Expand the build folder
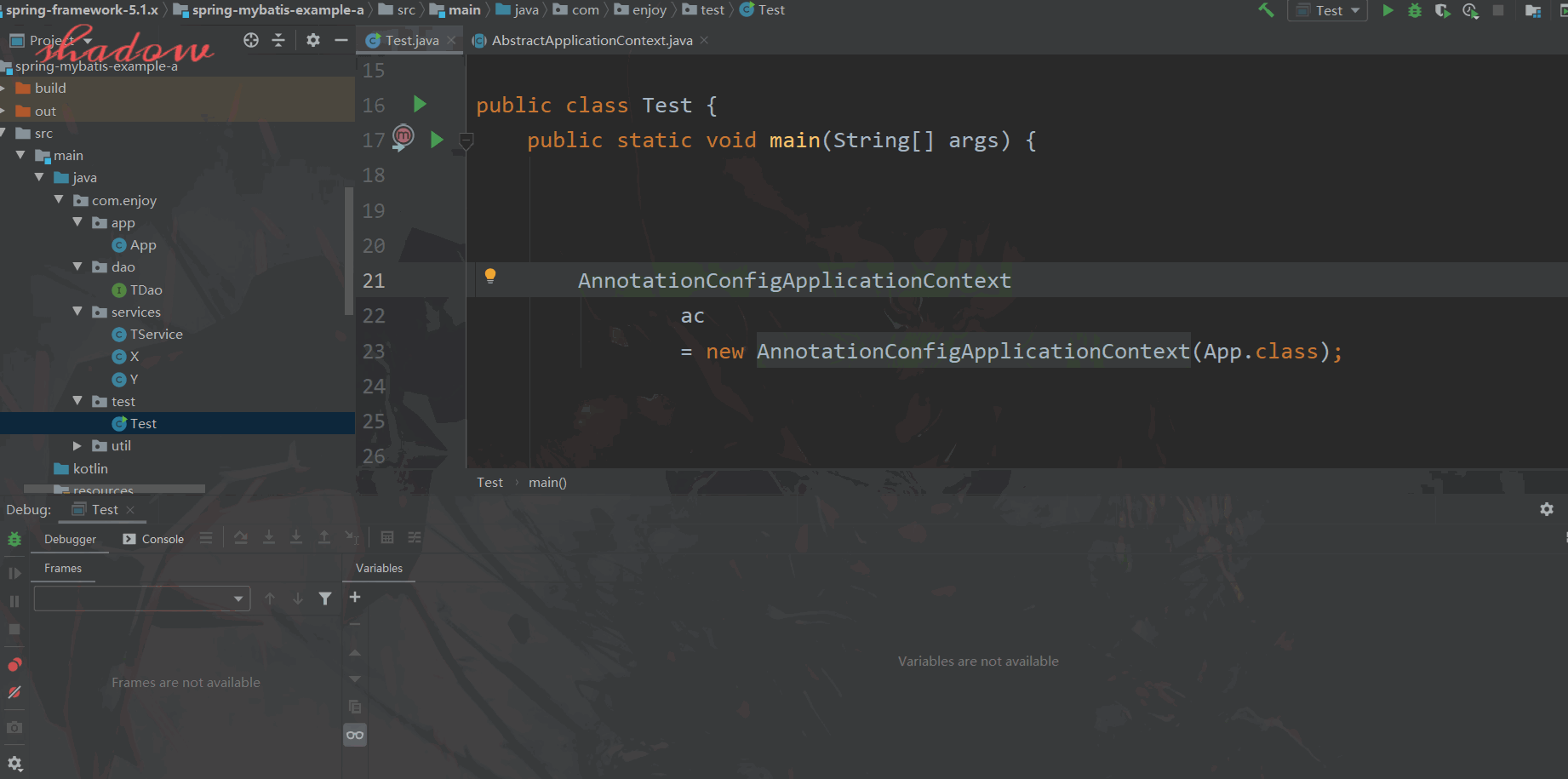Viewport: 1568px width, 779px height. coord(3,89)
